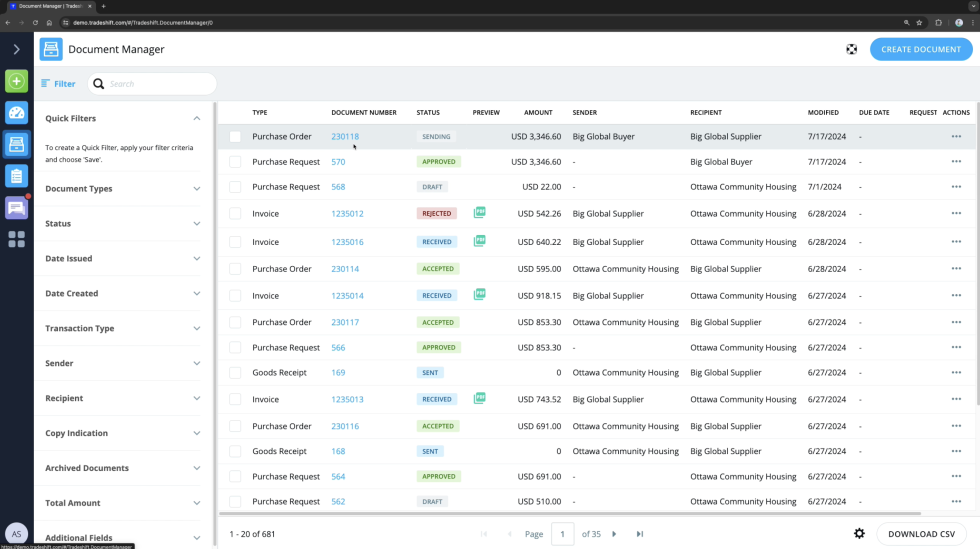Screen dimensions: 980x549
Task: Select checkbox for Purchase Order 230118
Action: (235, 137)
